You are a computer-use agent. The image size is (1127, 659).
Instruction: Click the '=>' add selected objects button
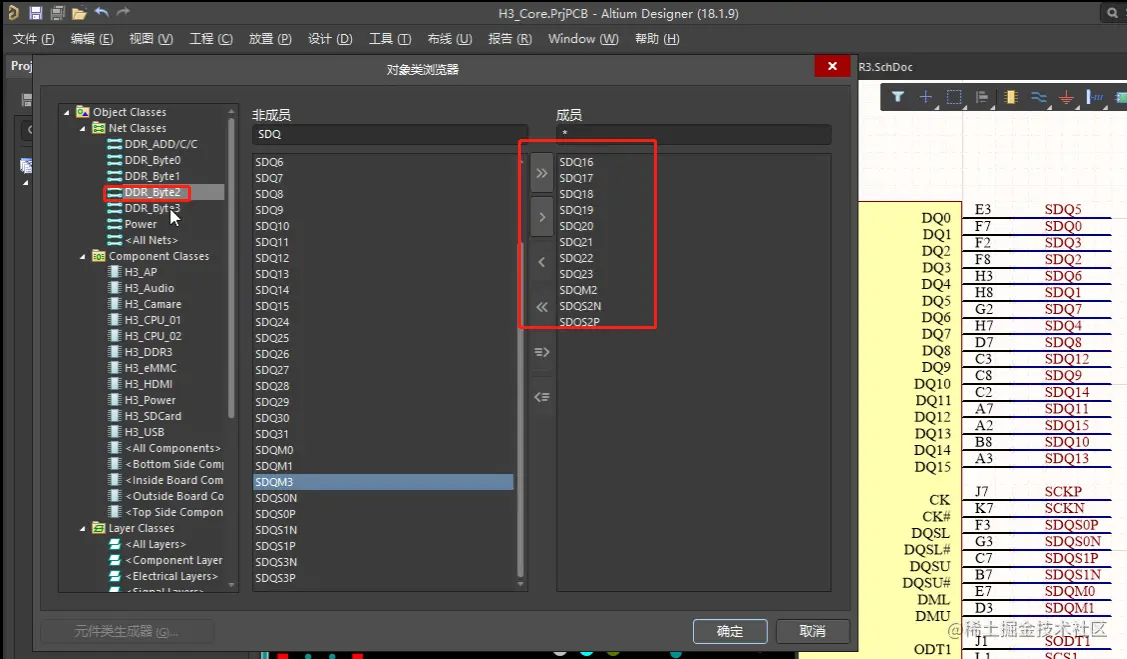542,352
